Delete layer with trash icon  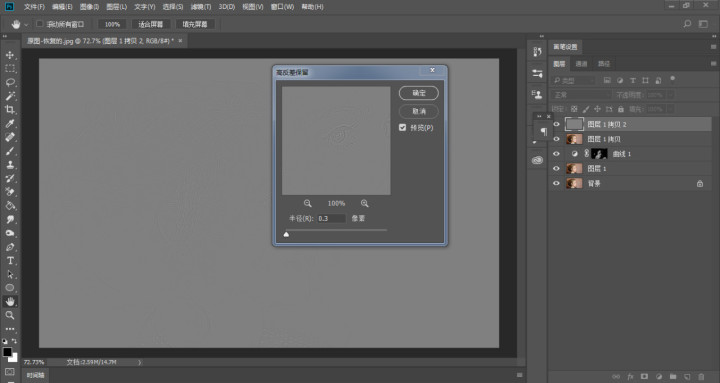click(701, 377)
